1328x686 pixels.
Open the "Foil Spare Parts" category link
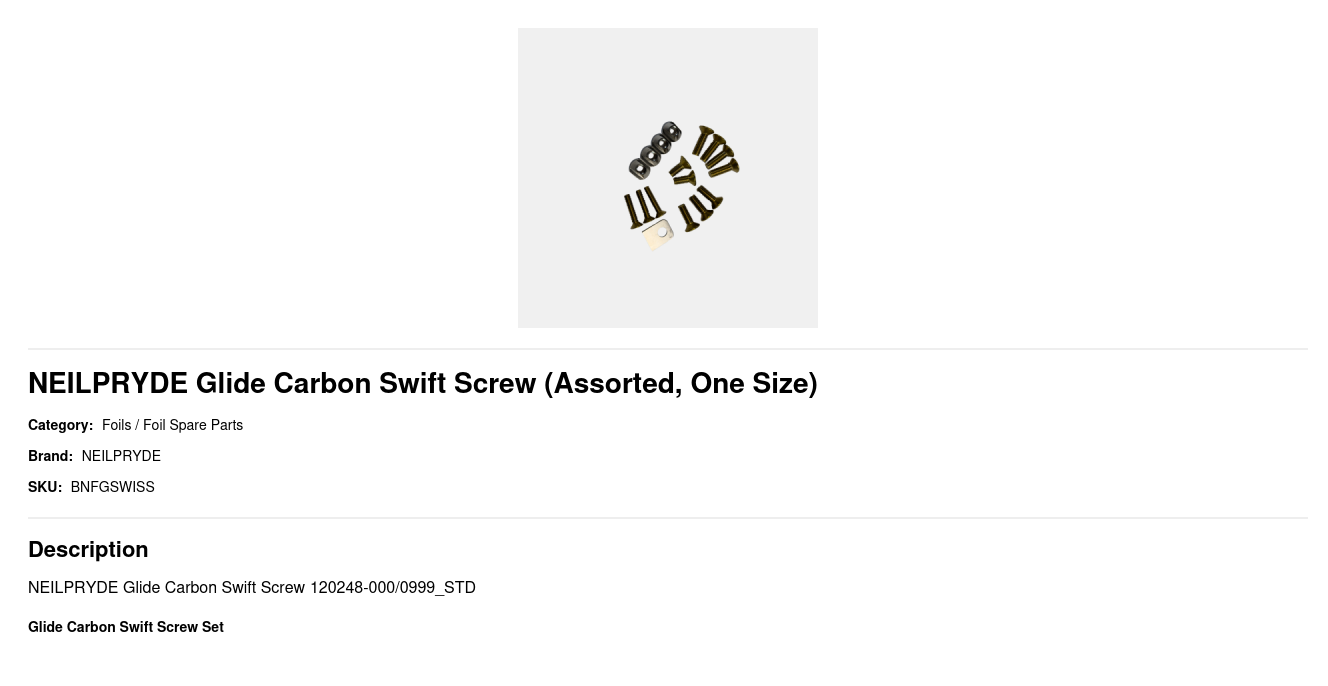(x=193, y=425)
